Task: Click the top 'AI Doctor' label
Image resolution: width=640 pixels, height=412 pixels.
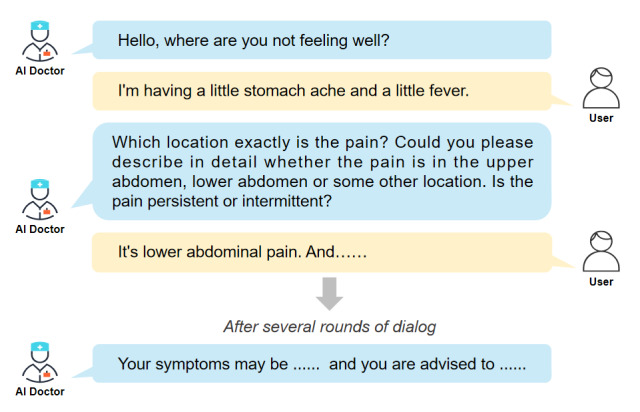Action: 40,71
